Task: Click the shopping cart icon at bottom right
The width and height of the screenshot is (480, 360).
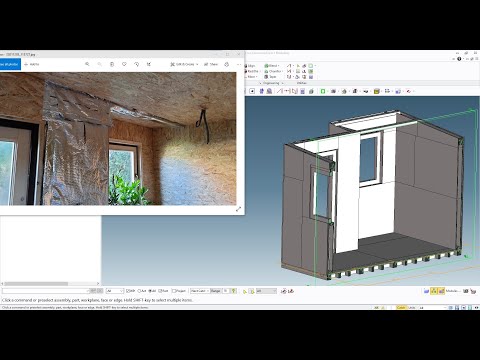Action: pyautogui.click(x=473, y=291)
